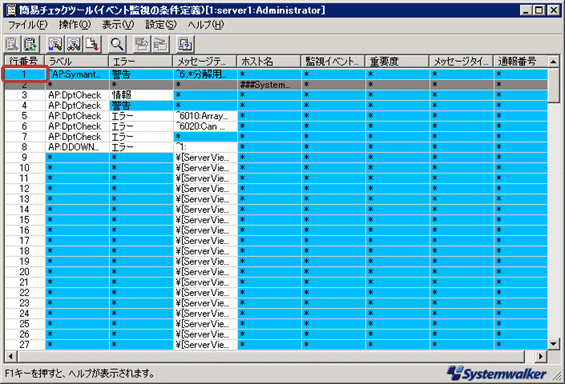Select the AP:DDOWN... label cell

[x=77, y=147]
